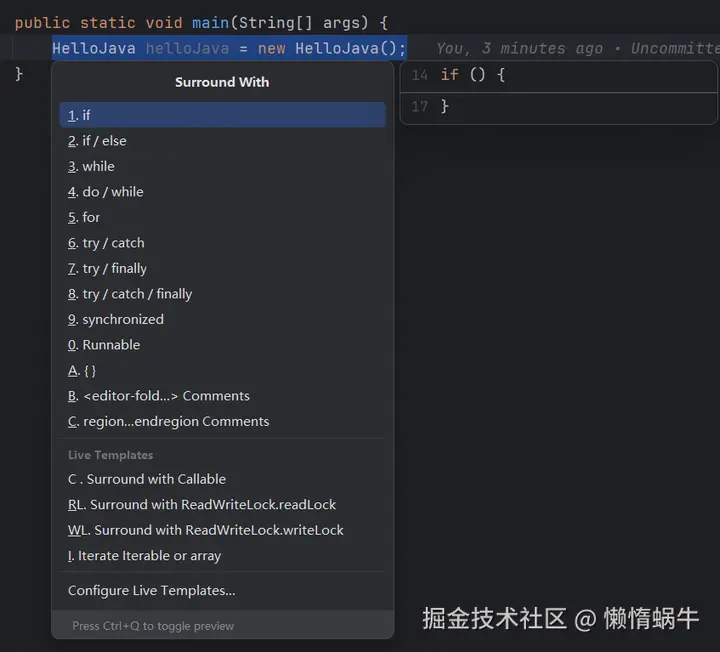This screenshot has height=652, width=720.
Task: Pick '4. do / while' option
Action: pos(222,191)
